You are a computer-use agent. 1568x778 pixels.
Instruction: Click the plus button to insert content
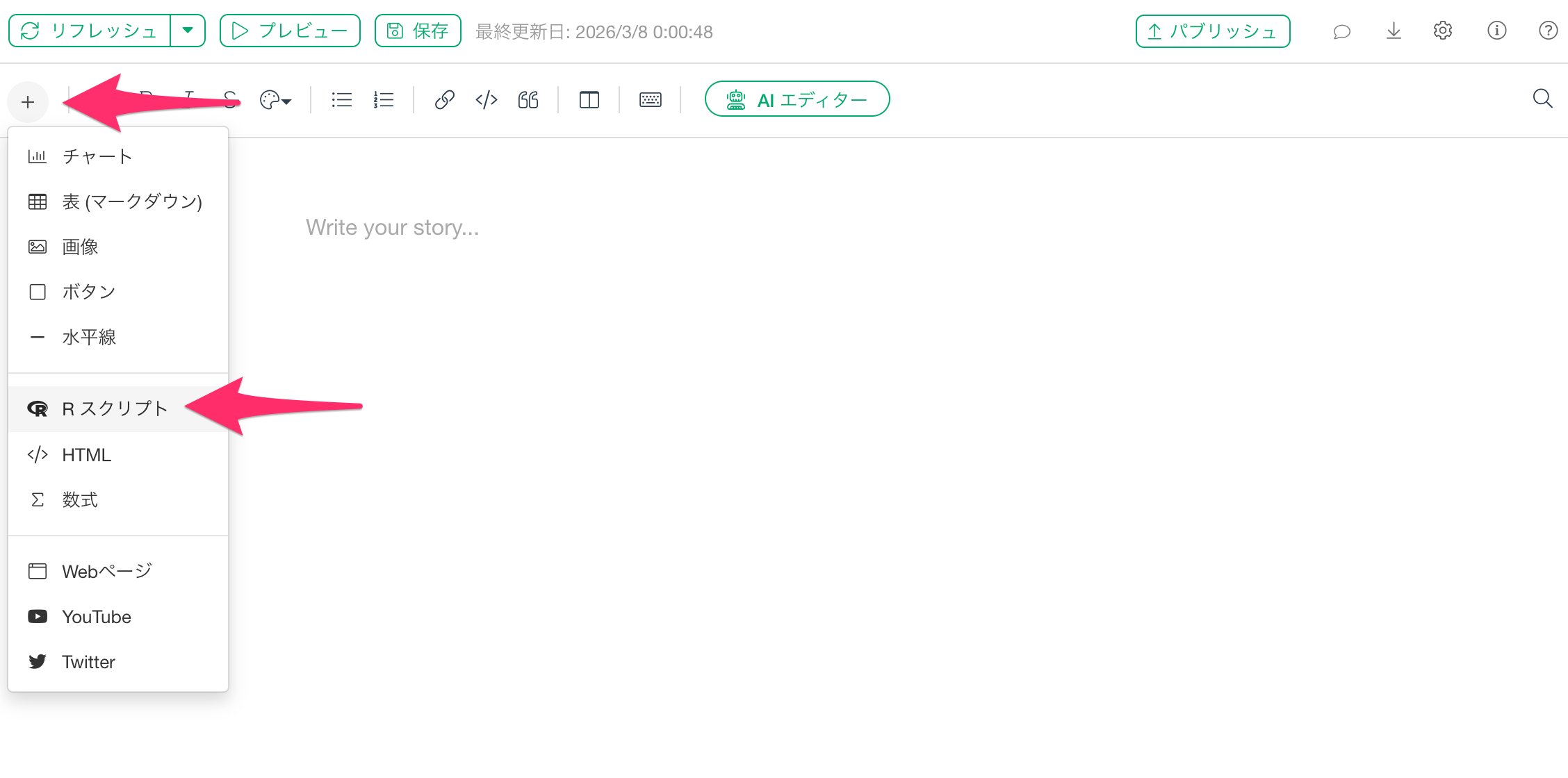point(28,102)
